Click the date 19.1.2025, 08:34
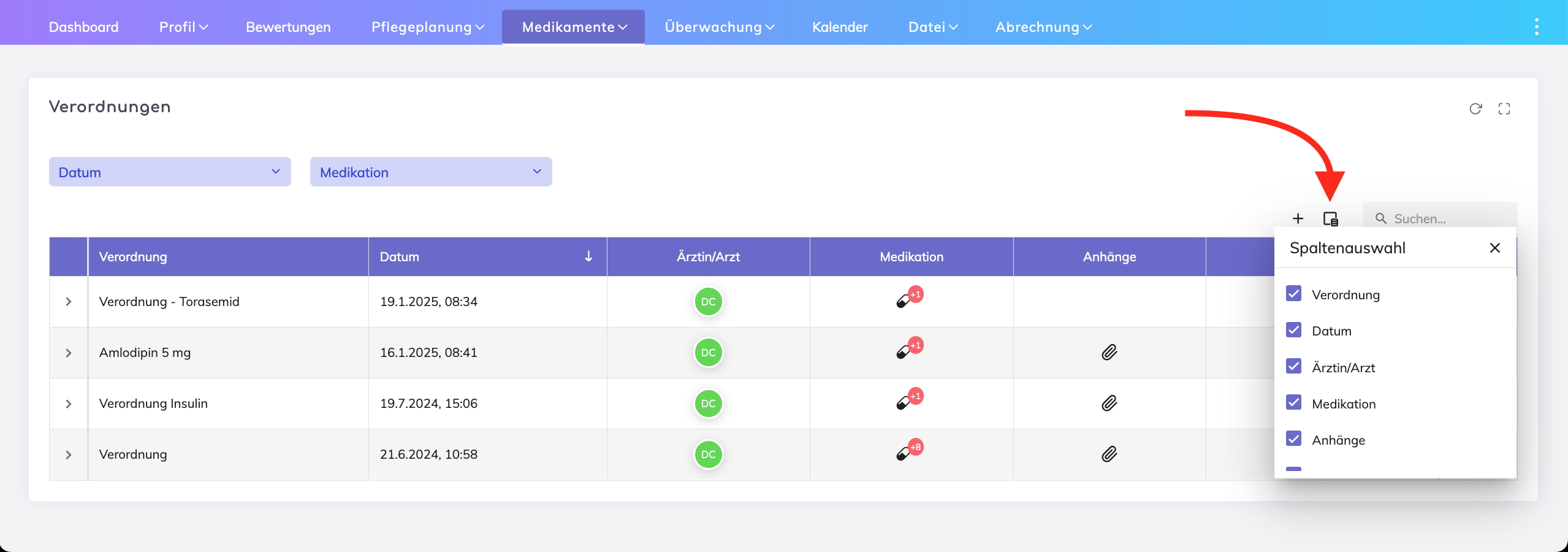Viewport: 1568px width, 552px height. (x=428, y=302)
